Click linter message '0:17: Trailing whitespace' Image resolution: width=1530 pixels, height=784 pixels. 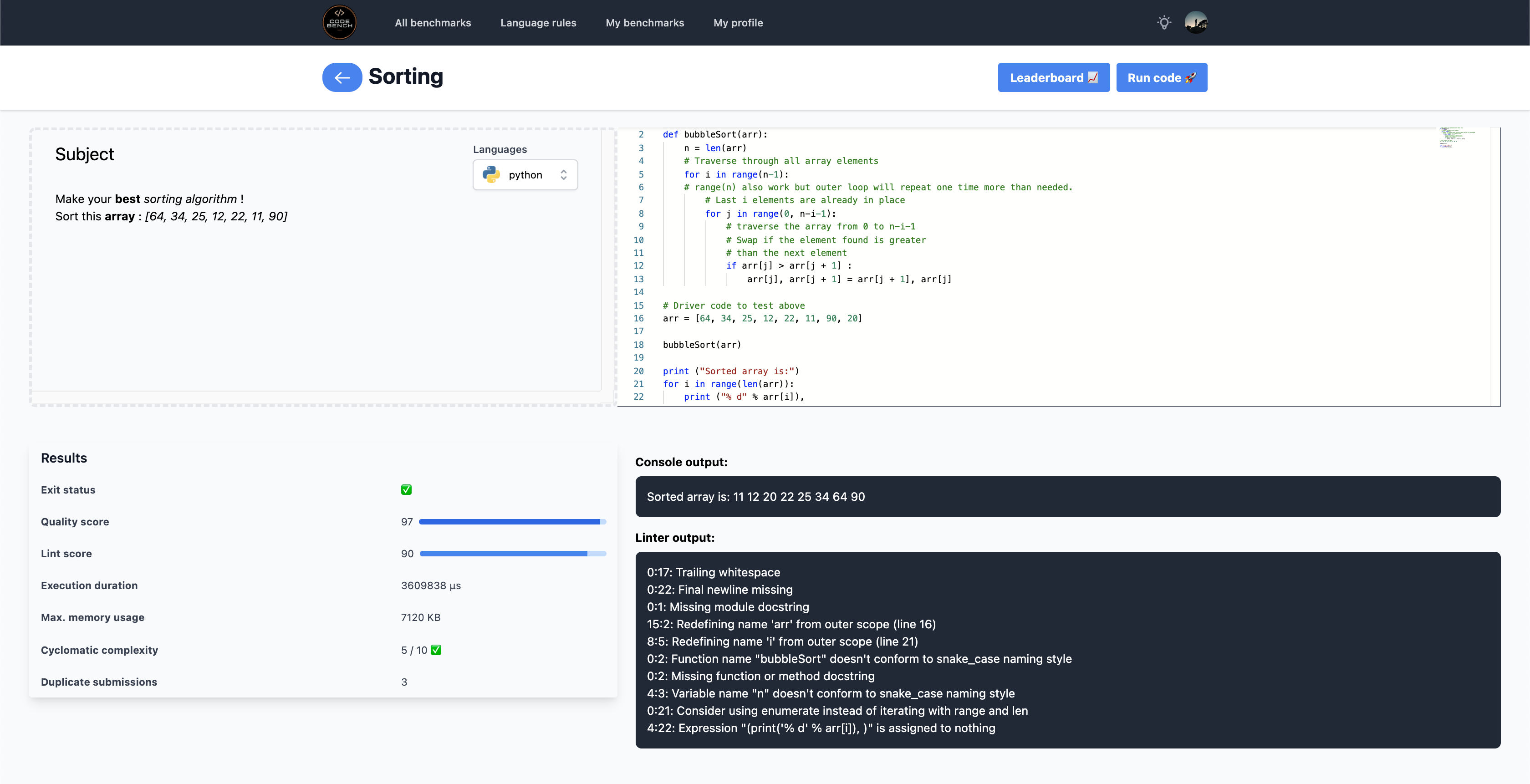[x=714, y=572]
